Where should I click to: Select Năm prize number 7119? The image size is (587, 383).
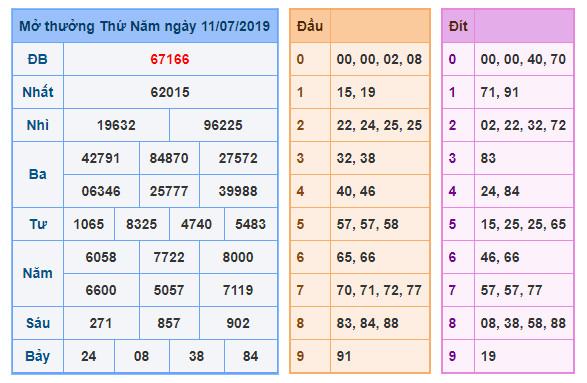point(238,290)
